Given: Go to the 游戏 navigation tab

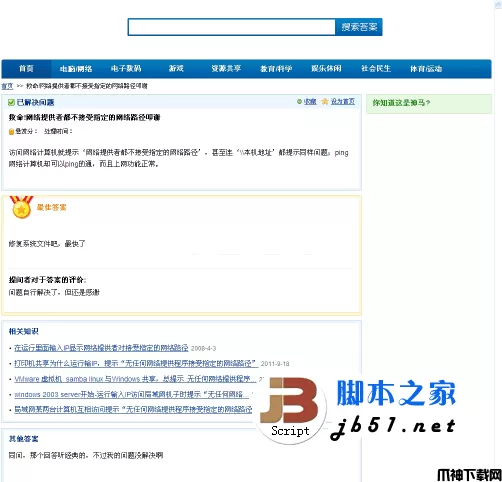Looking at the screenshot, I should (176, 69).
